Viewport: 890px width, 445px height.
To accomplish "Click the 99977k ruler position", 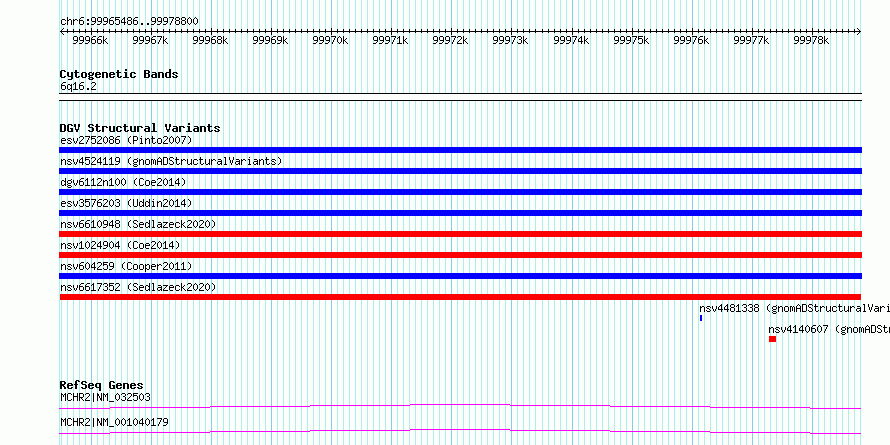I will 752,40.
